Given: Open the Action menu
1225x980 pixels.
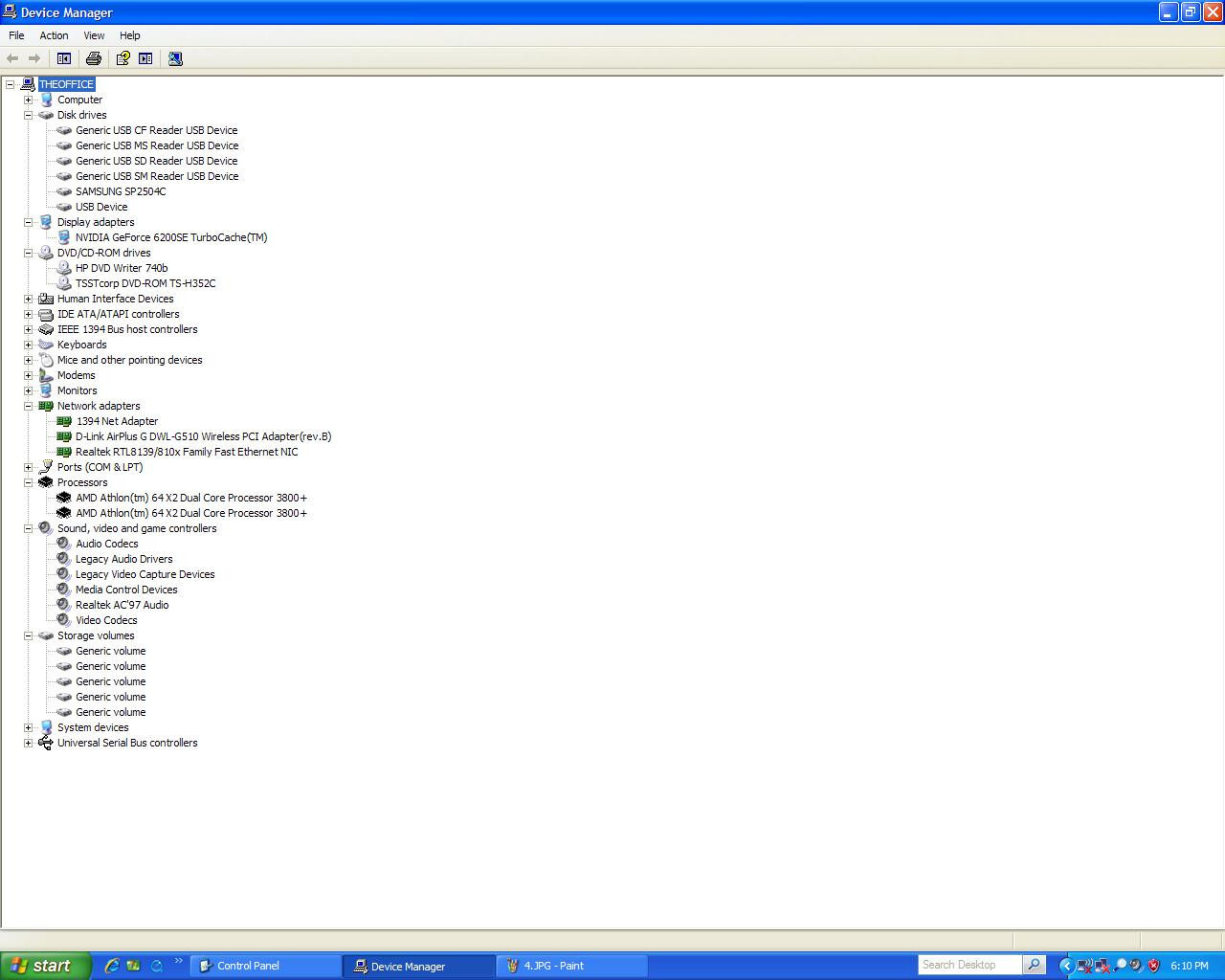Looking at the screenshot, I should pyautogui.click(x=54, y=35).
